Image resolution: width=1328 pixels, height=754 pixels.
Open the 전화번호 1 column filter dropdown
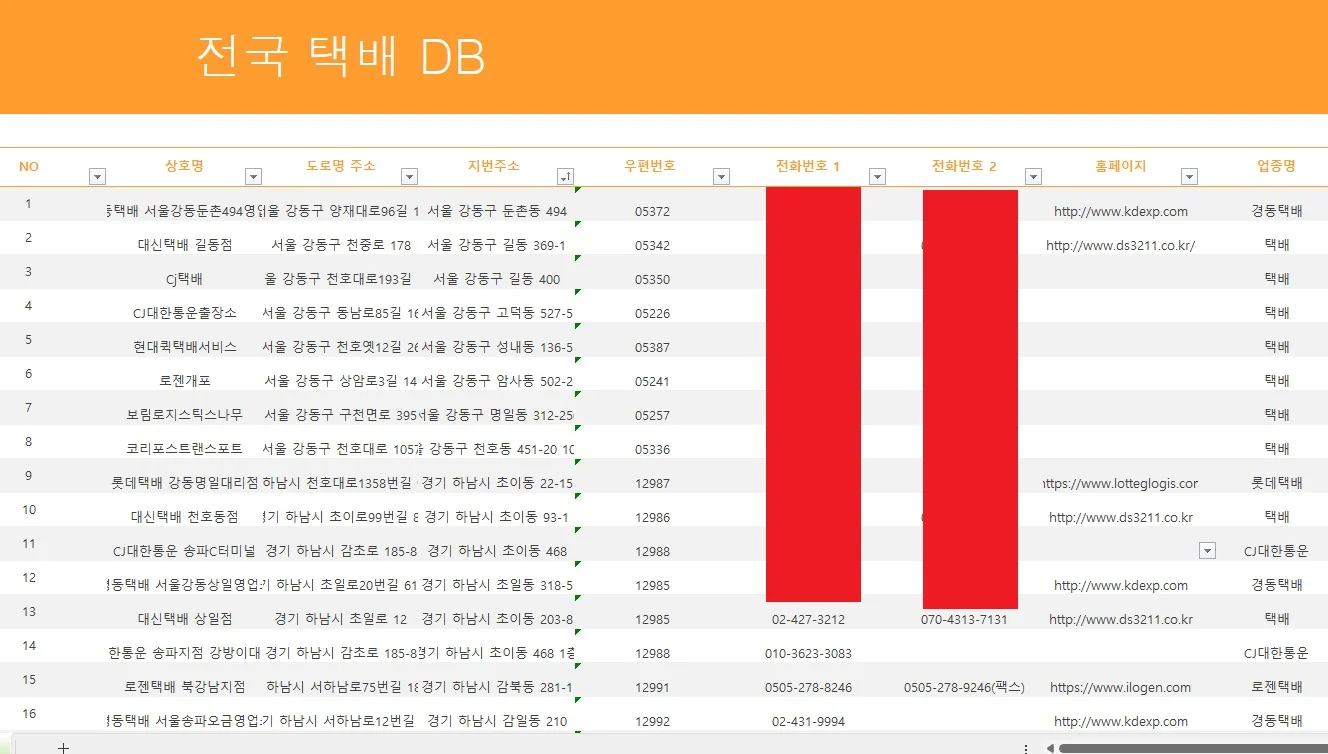tap(877, 177)
